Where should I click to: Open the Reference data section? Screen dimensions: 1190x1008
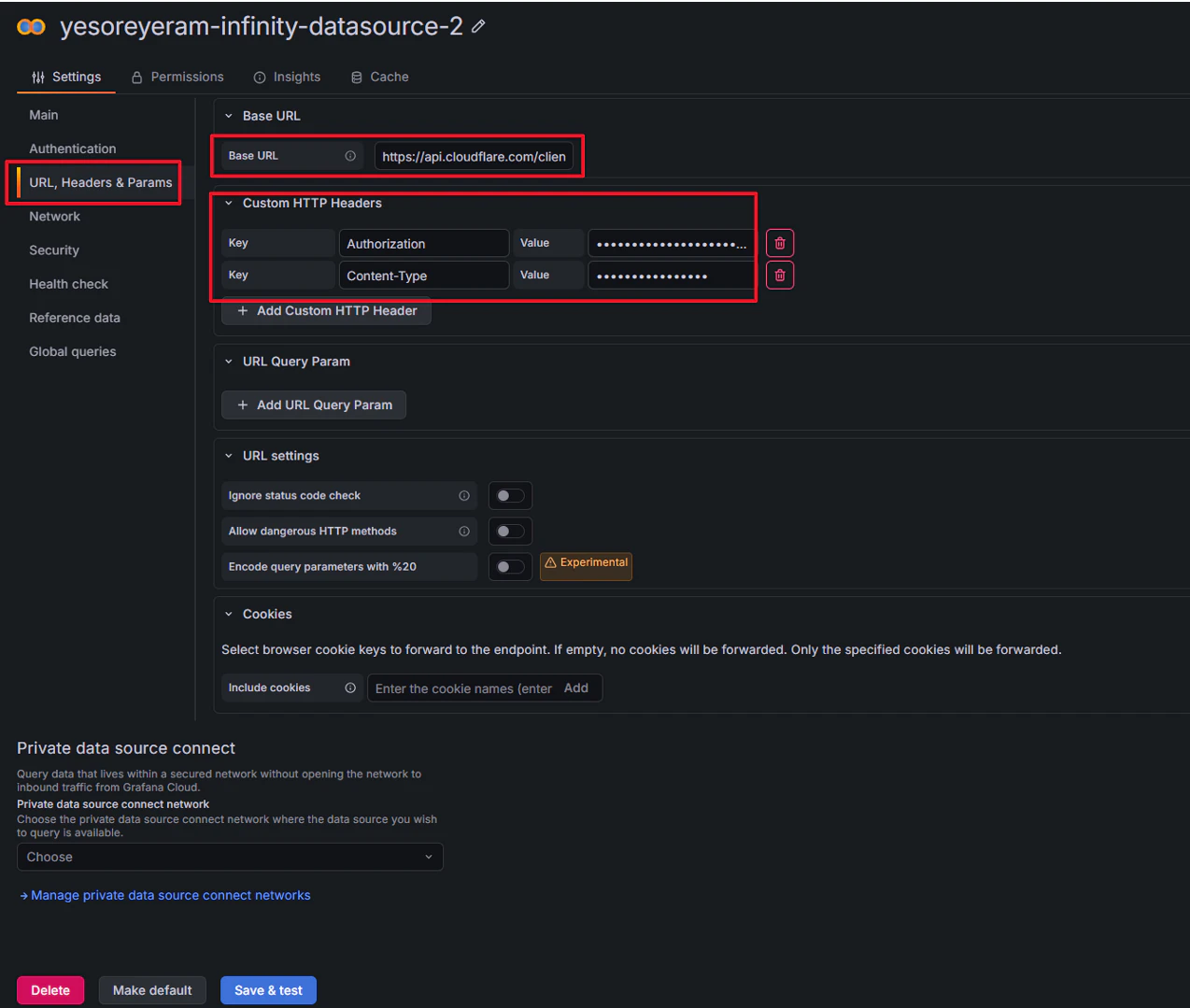point(75,318)
